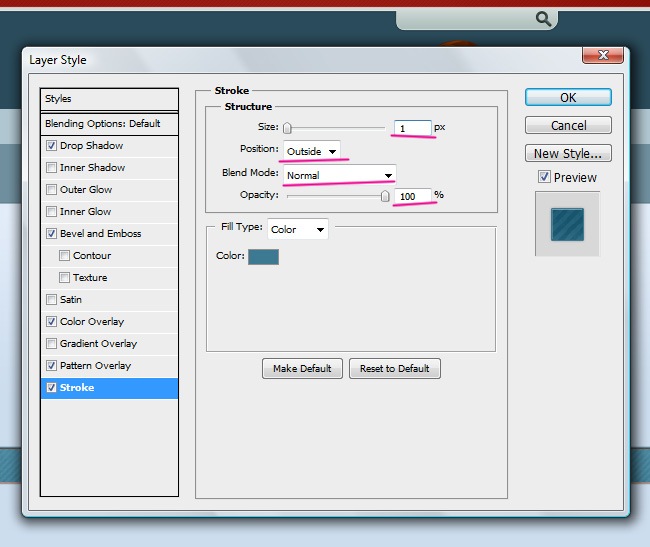
Task: Enable the Inner Shadow effect checkbox
Action: click(x=52, y=168)
